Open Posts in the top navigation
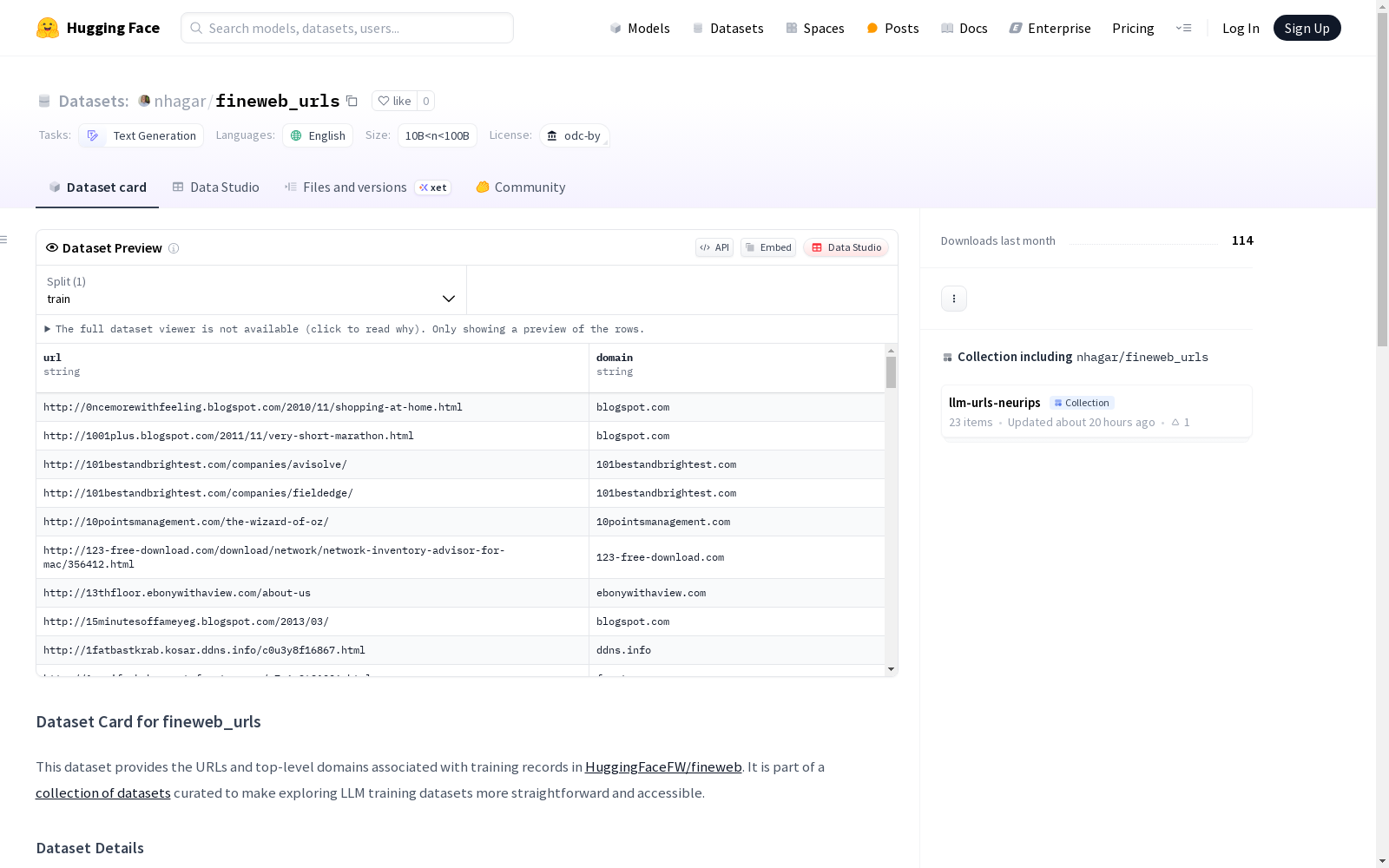1389x868 pixels. coord(892,28)
